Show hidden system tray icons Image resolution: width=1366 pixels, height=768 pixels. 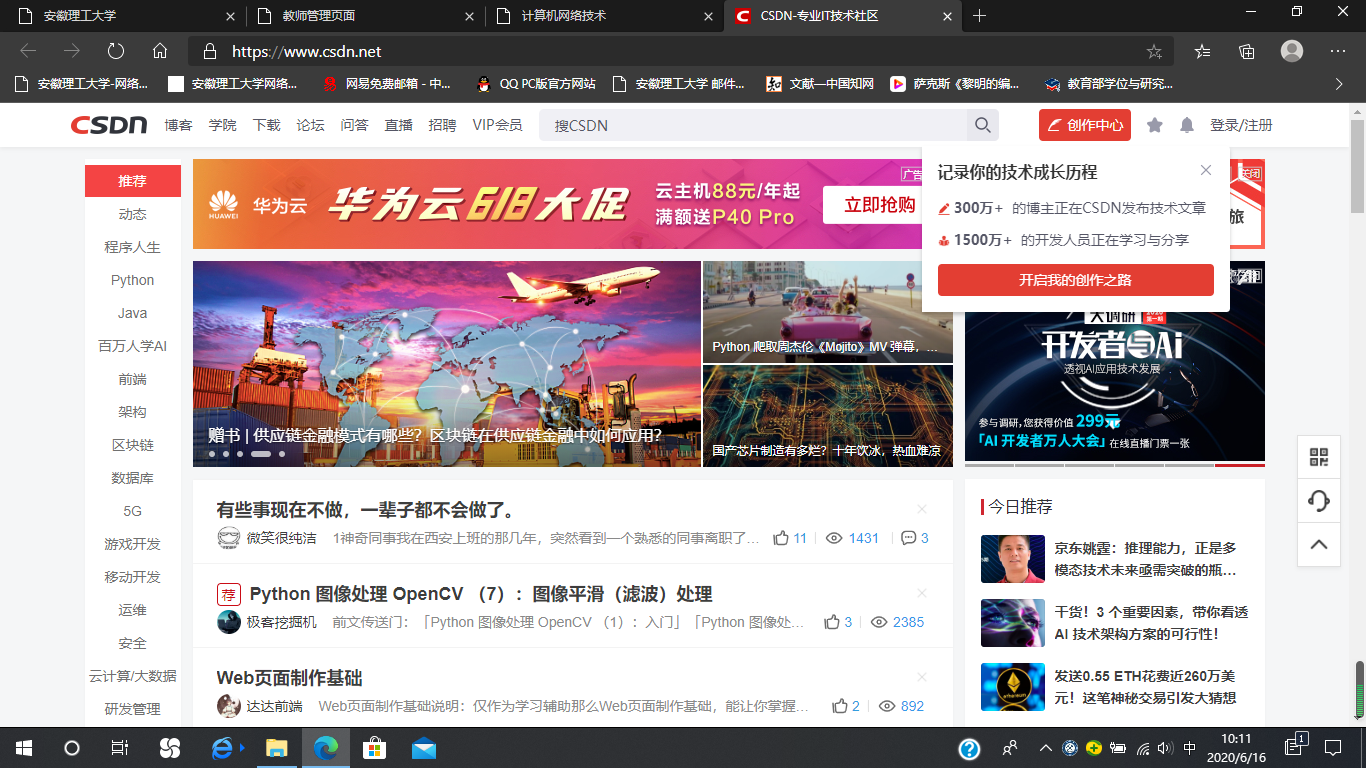click(x=1046, y=748)
